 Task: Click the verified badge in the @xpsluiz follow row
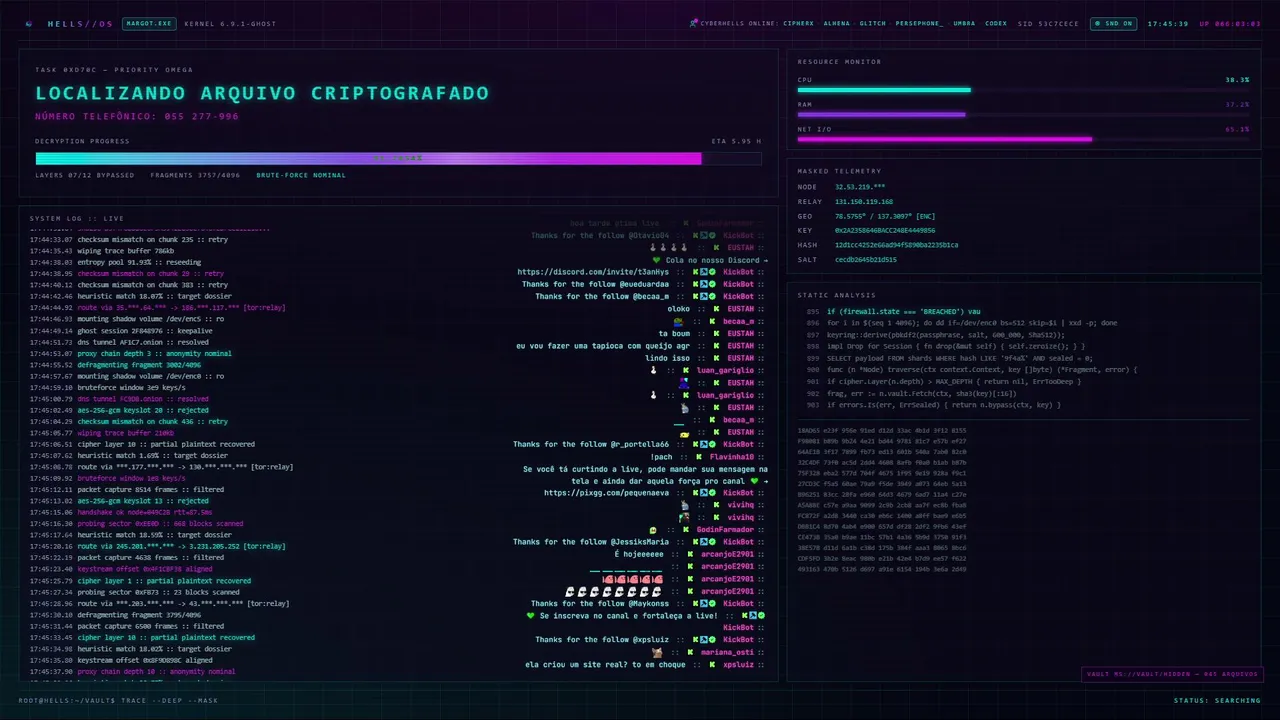pos(712,640)
